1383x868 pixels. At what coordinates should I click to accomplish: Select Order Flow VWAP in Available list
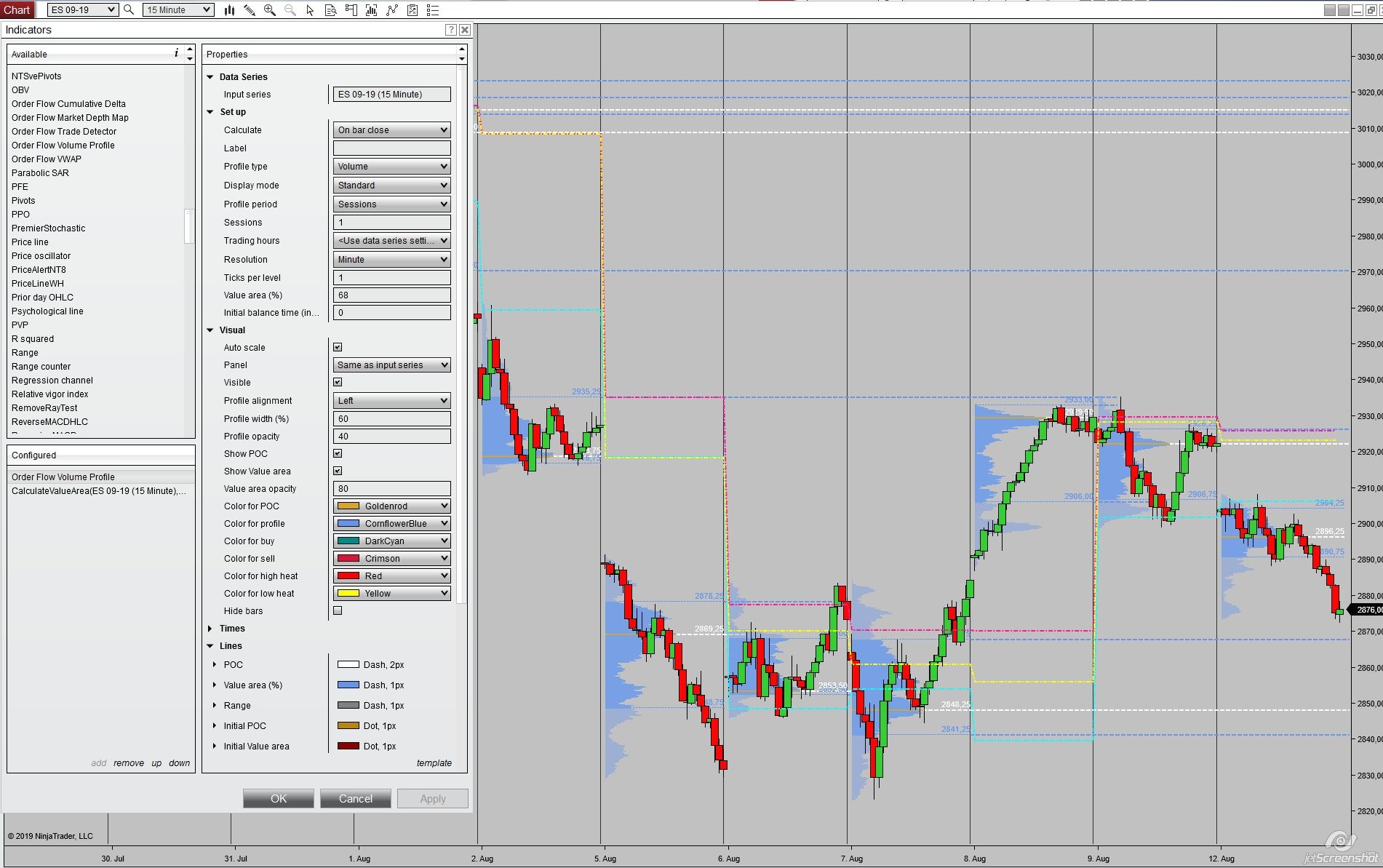[x=47, y=159]
